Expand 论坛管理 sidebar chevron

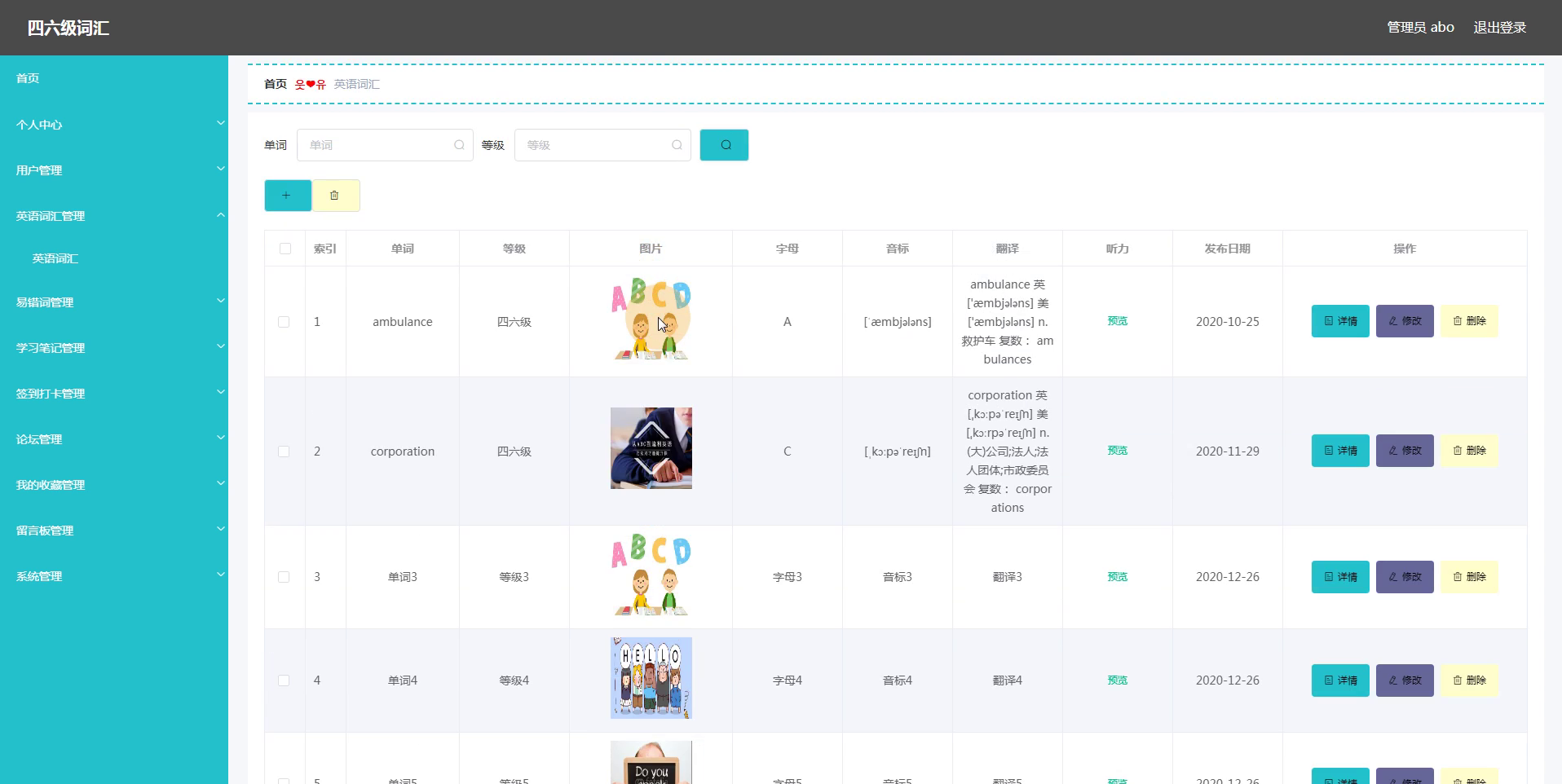pyautogui.click(x=220, y=438)
